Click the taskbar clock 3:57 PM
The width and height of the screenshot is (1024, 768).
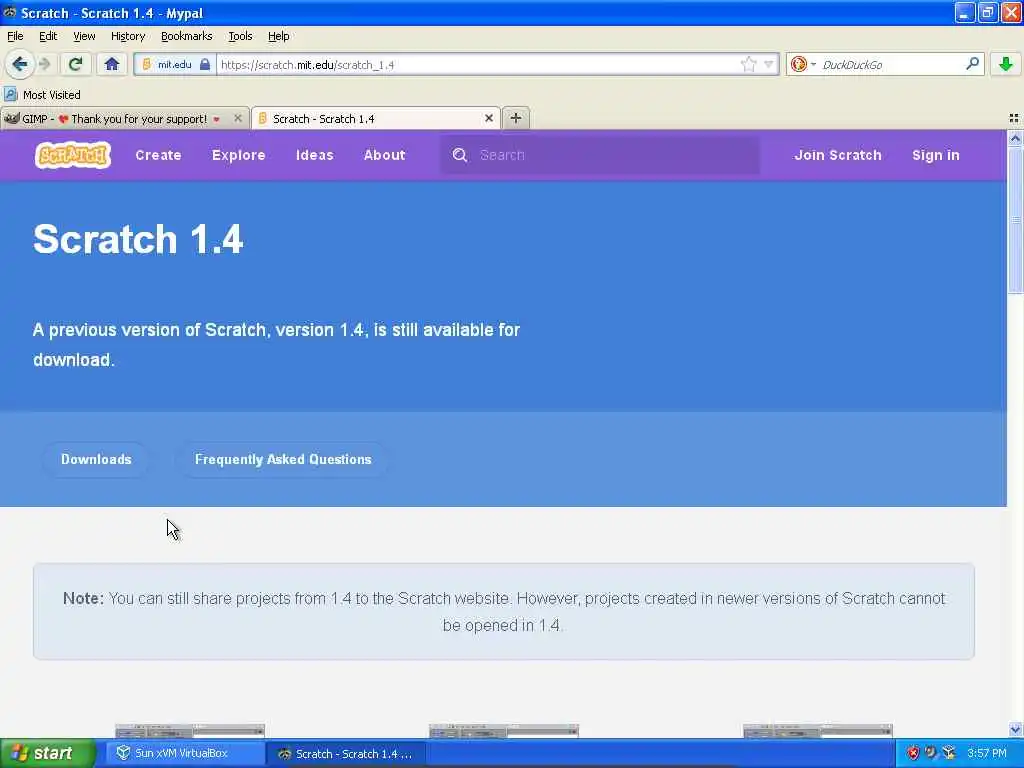pos(986,753)
